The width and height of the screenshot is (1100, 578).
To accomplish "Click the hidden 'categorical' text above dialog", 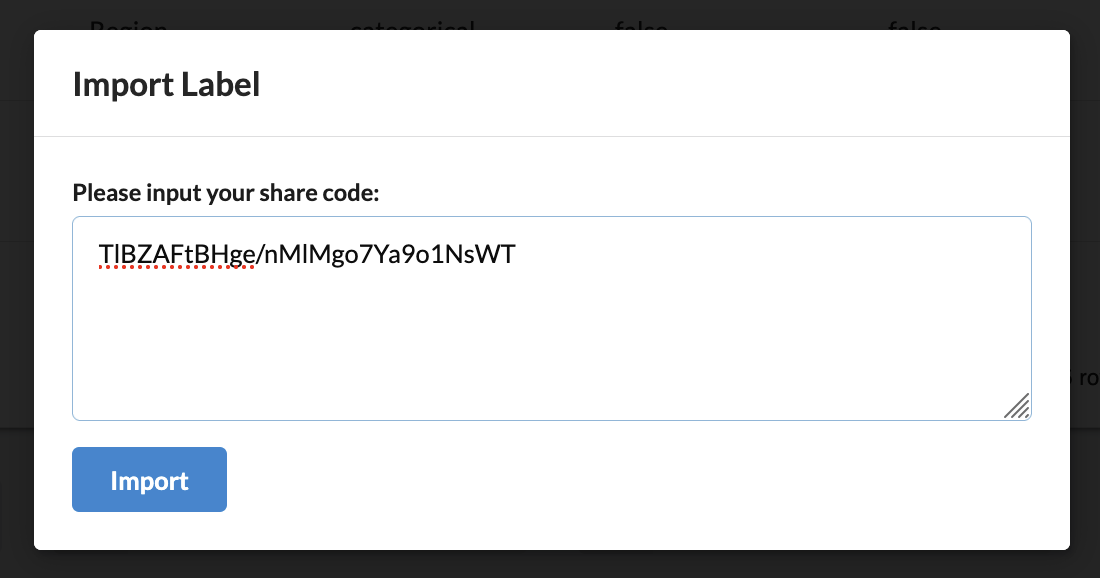I will tap(412, 25).
